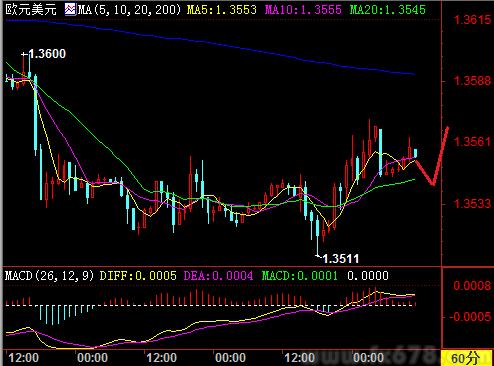The height and width of the screenshot is (366, 494).
Task: Click the 1.3561 price axis label
Action: 473,142
